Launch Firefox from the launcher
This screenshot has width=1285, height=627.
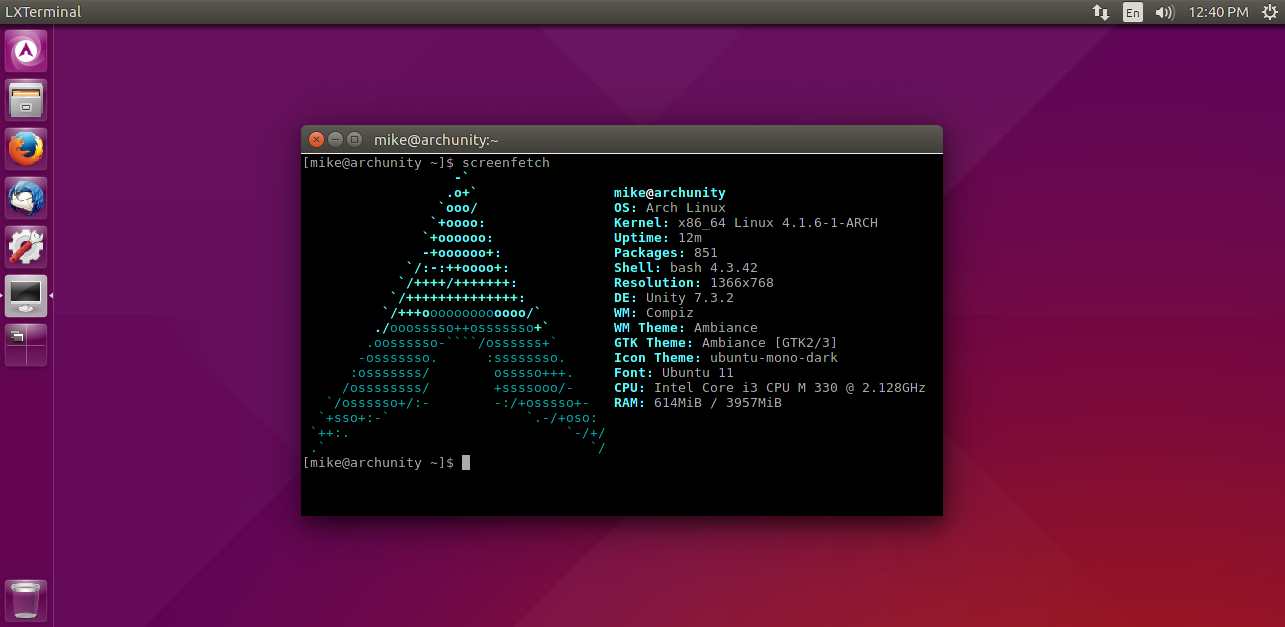pos(26,149)
